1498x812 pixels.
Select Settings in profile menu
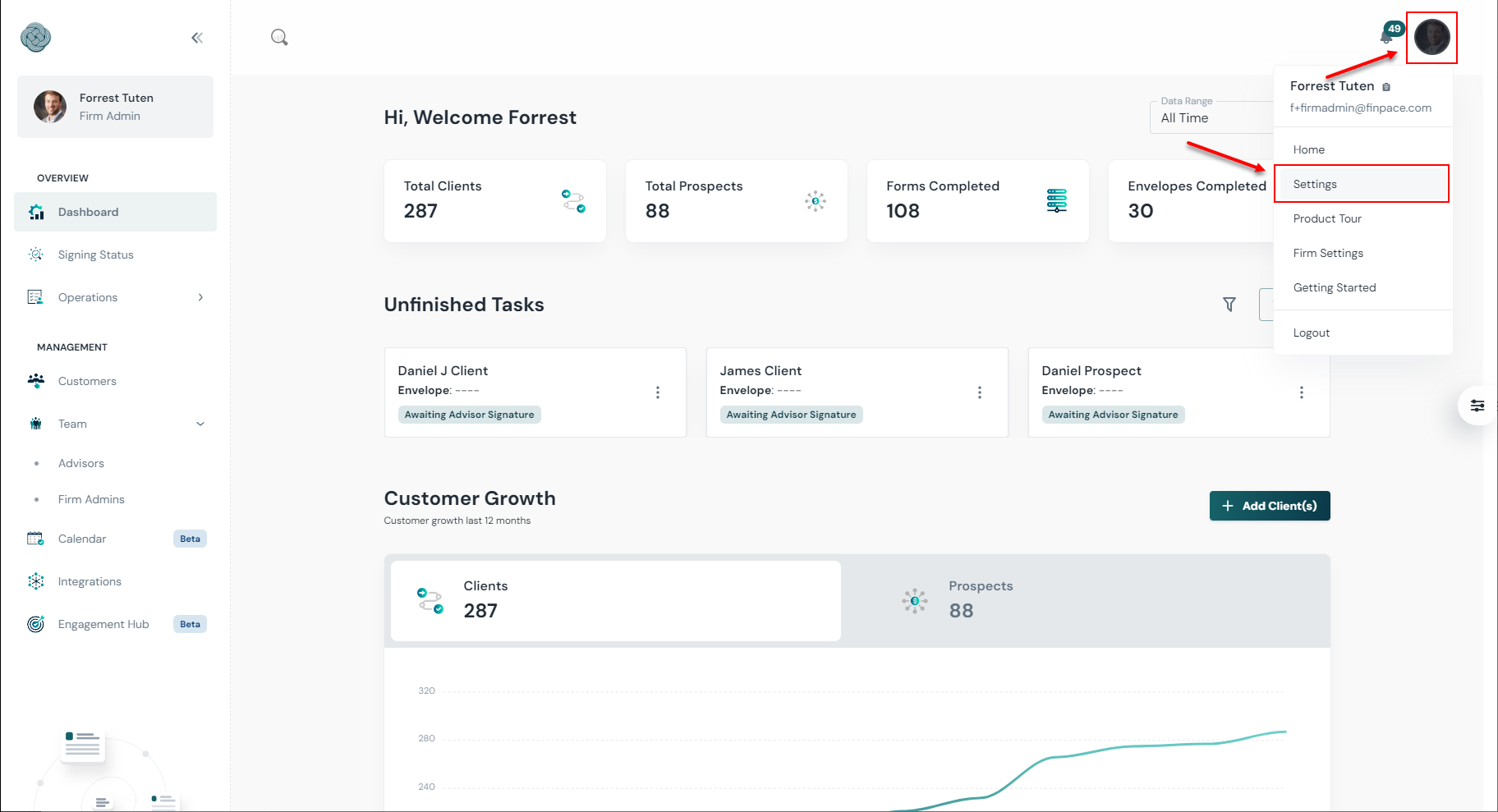point(1363,184)
